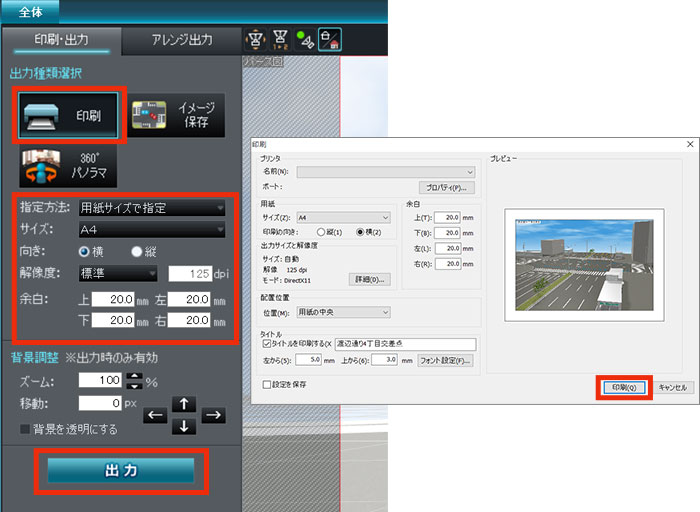Choose the イメージ保存 image save option
Viewport: 700px width, 512px height.
click(x=177, y=115)
